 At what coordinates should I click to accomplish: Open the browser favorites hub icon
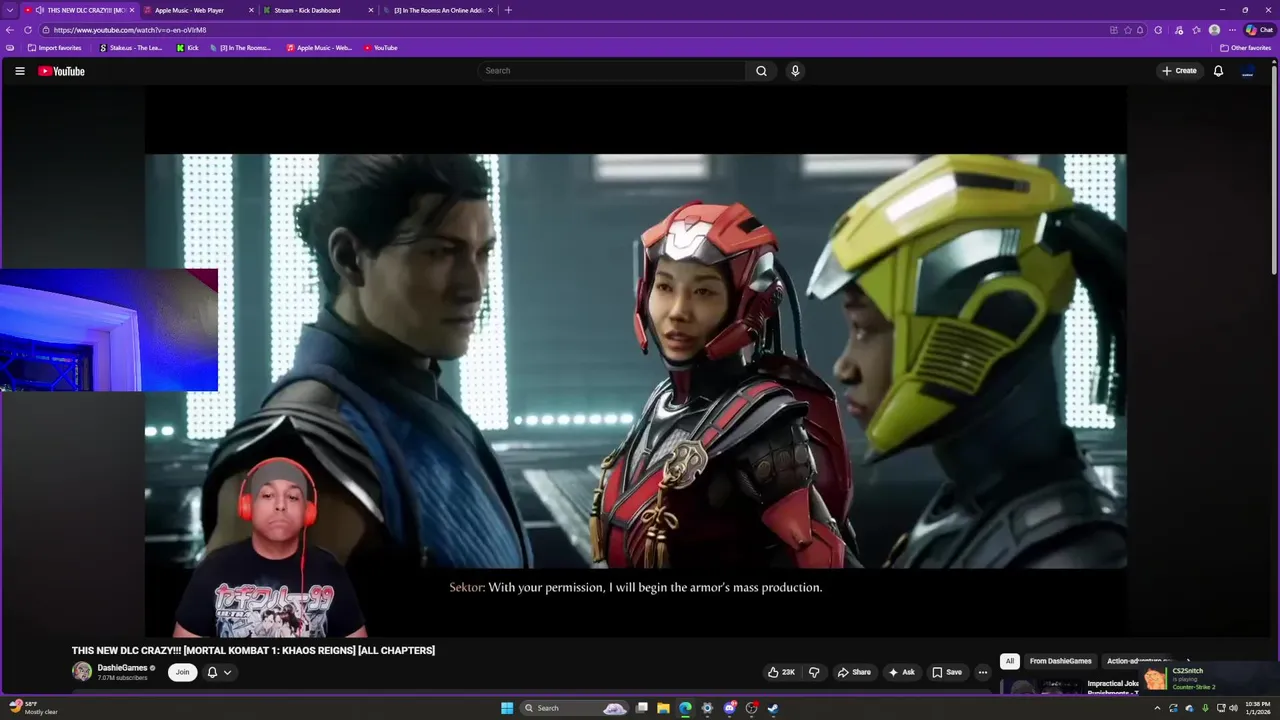[x=1196, y=30]
